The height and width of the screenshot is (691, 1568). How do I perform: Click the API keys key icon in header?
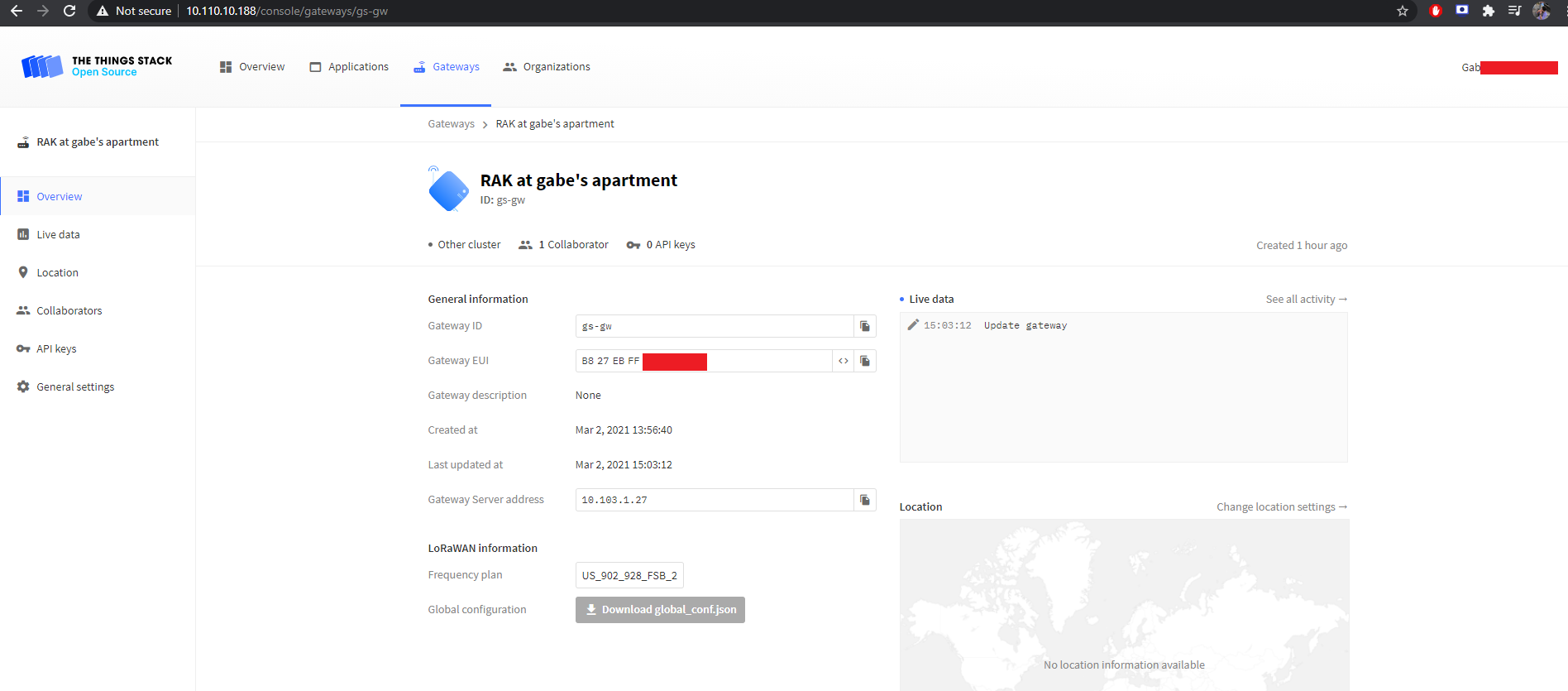(x=633, y=245)
